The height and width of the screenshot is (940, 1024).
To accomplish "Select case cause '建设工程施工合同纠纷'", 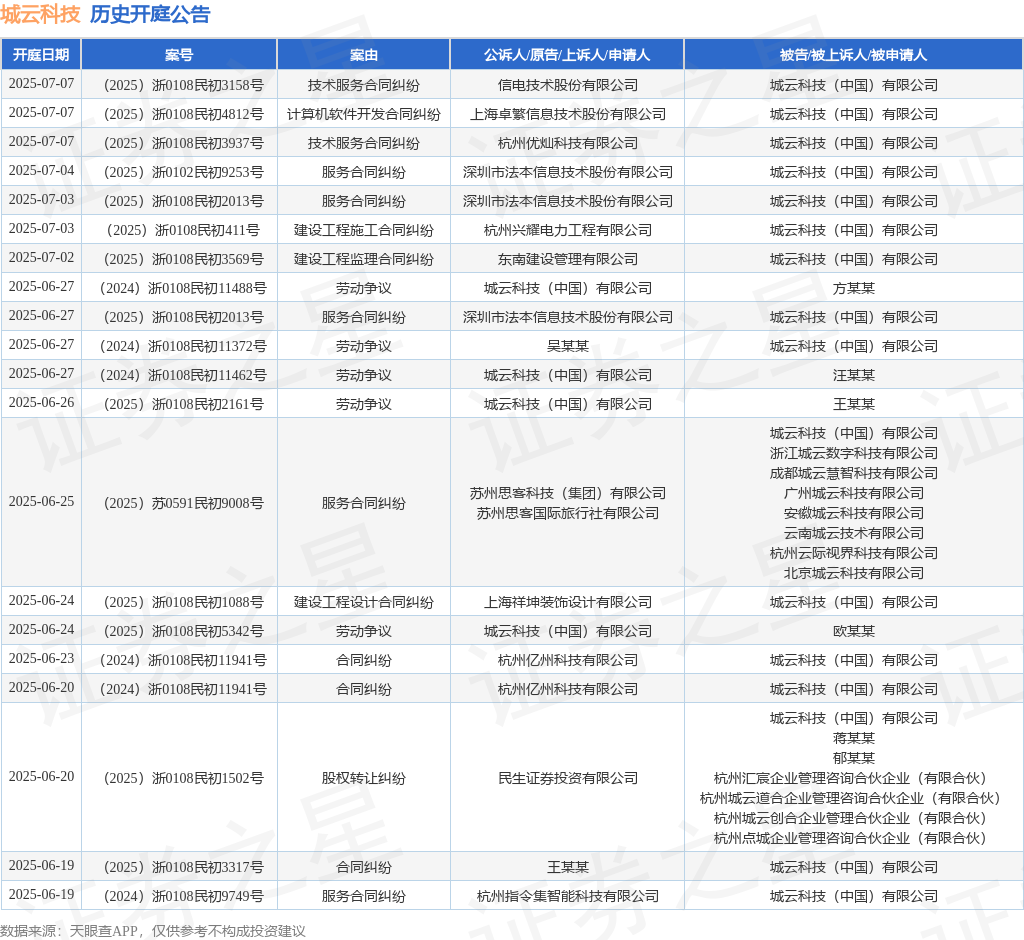I will point(364,231).
